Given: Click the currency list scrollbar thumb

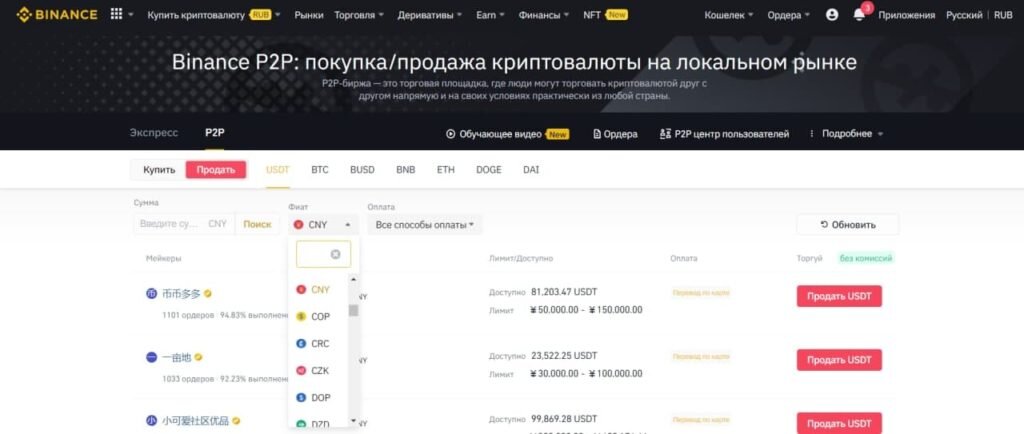Looking at the screenshot, I should click(353, 310).
